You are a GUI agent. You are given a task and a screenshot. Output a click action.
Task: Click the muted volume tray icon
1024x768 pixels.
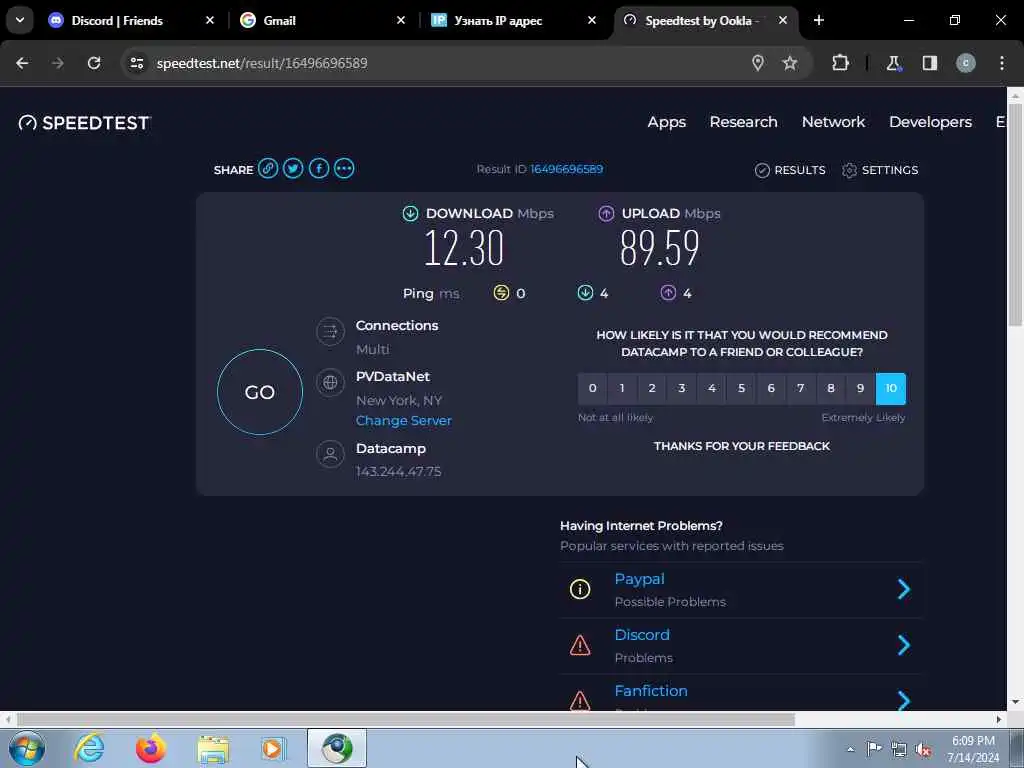pyautogui.click(x=923, y=750)
